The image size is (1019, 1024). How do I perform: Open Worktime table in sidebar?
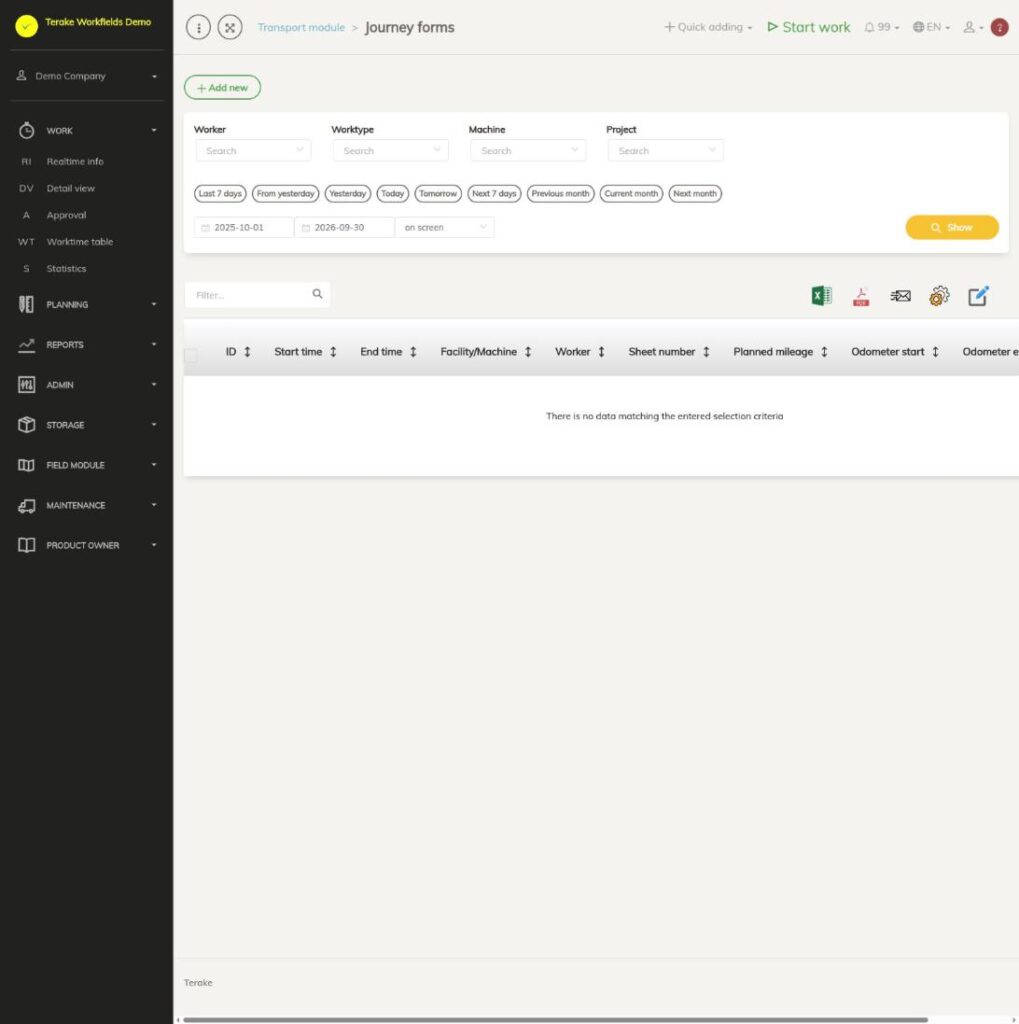[80, 242]
